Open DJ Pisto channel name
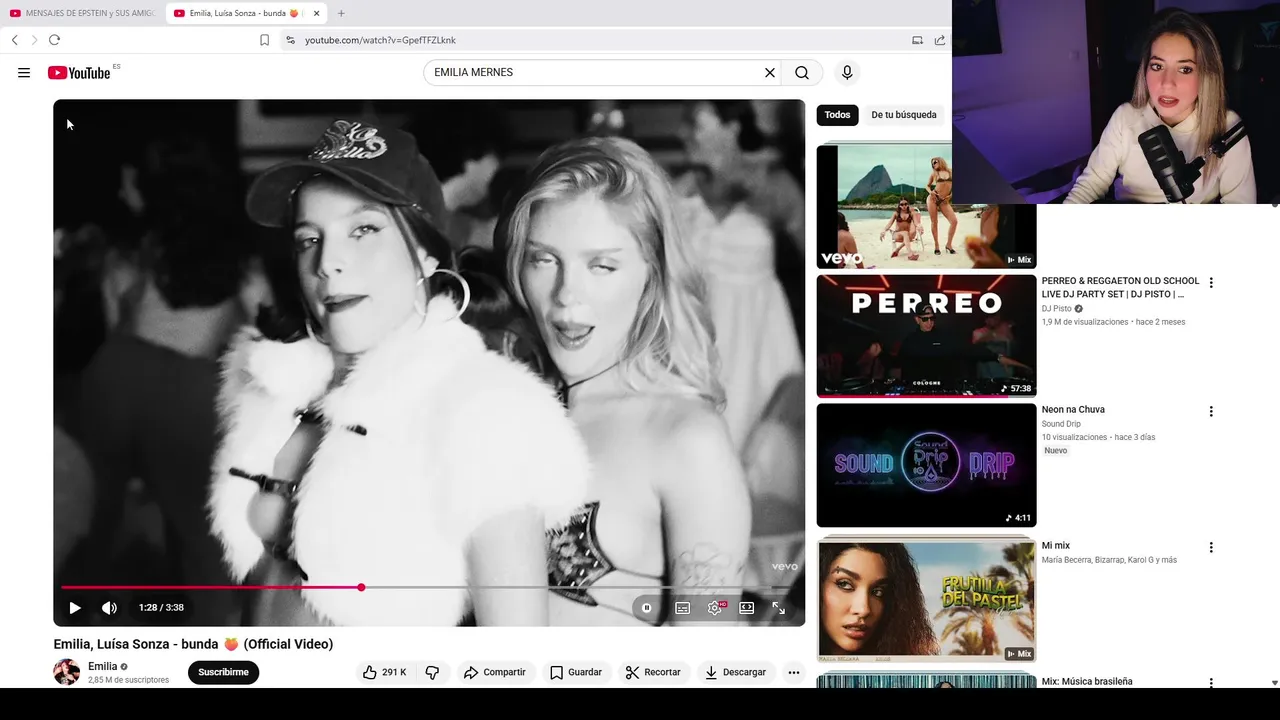Screen dimensions: 1280x720 point(1057,309)
